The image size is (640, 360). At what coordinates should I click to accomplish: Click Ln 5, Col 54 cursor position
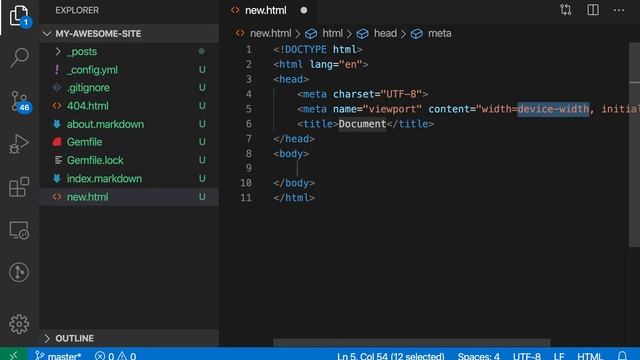click(x=391, y=356)
